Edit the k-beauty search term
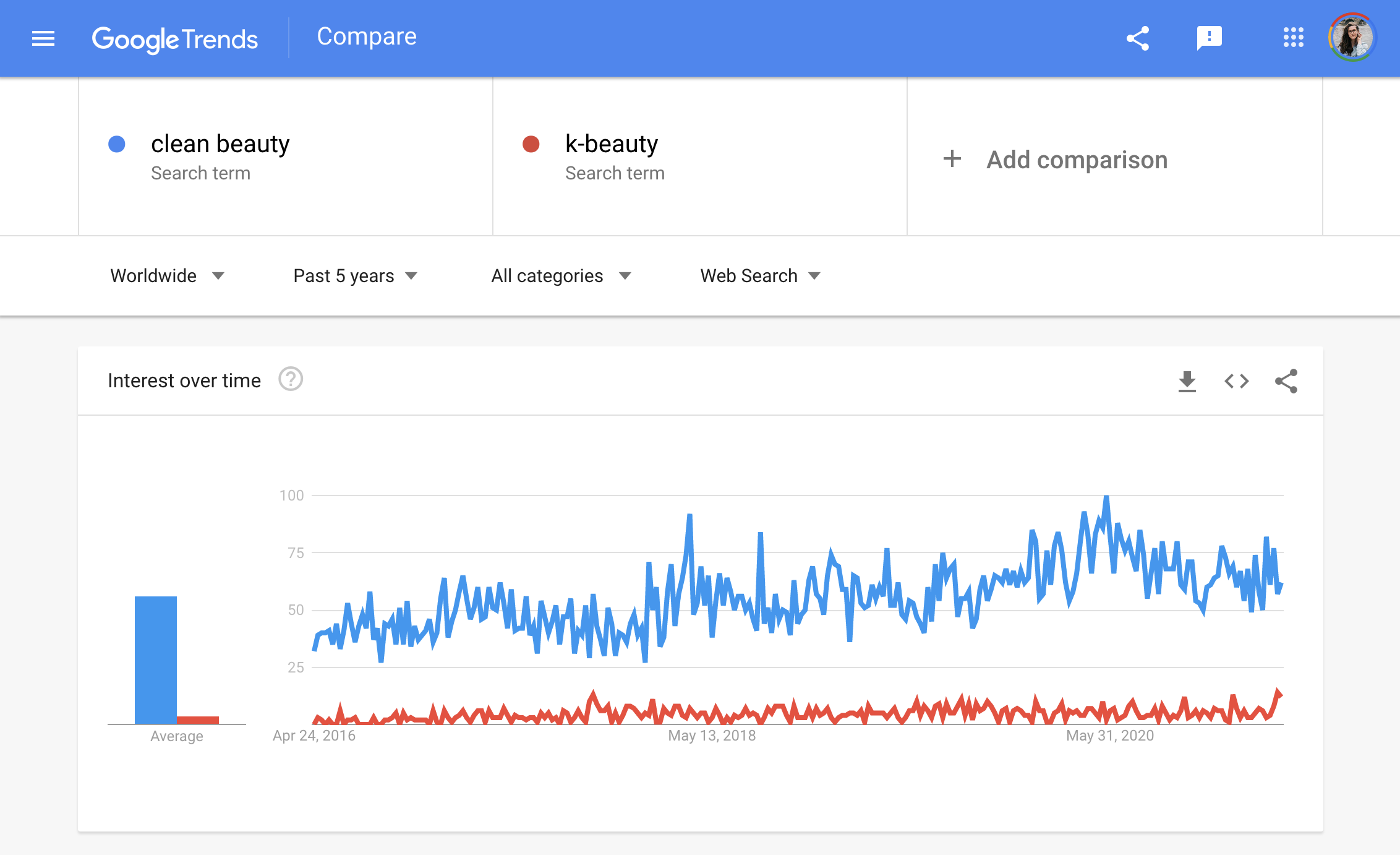1400x855 pixels. [612, 144]
